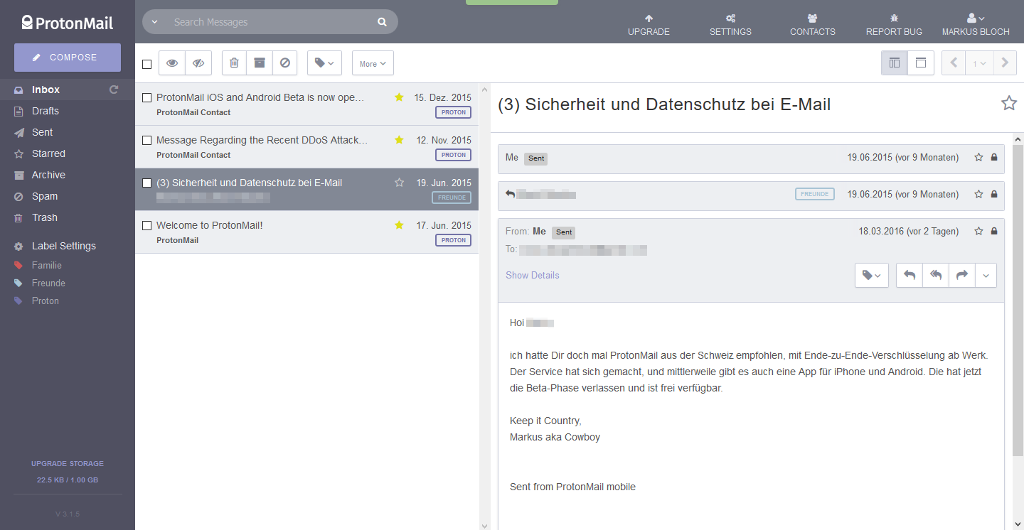Tick the select-all checkbox in toolbar

147,64
